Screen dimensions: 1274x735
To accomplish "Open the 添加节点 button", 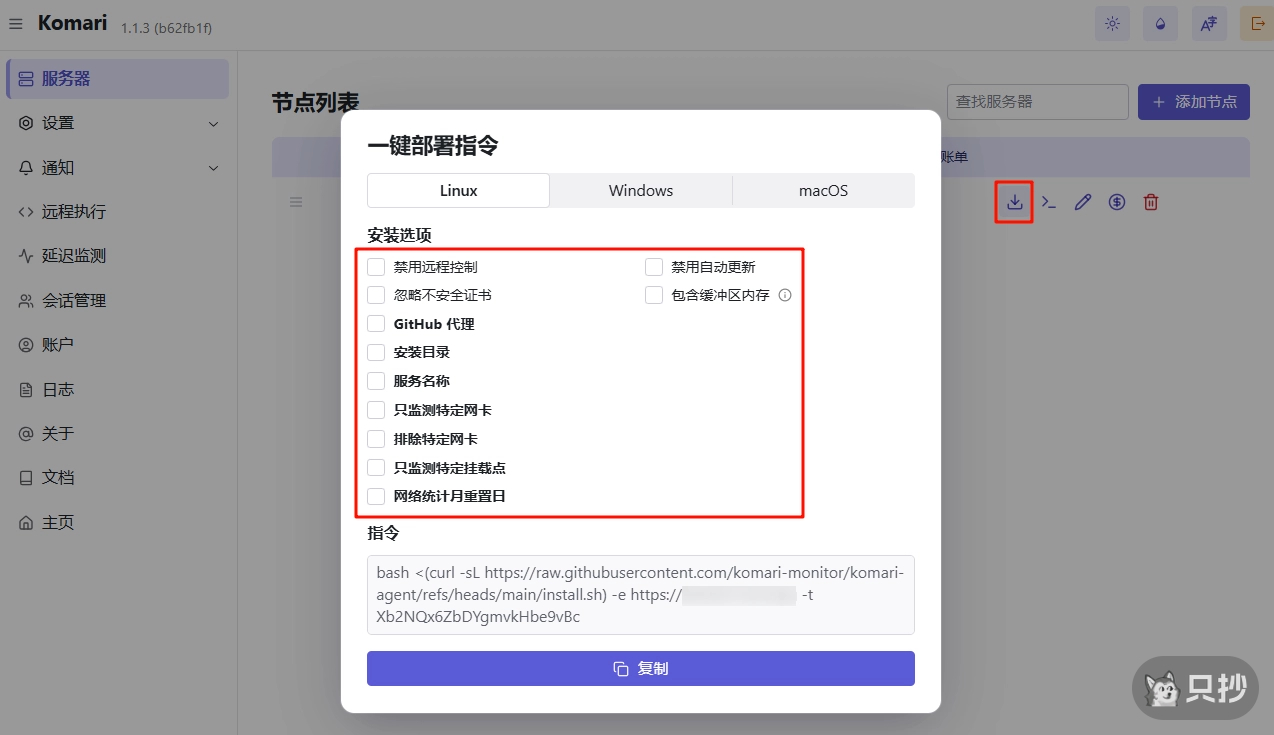I will click(1193, 101).
